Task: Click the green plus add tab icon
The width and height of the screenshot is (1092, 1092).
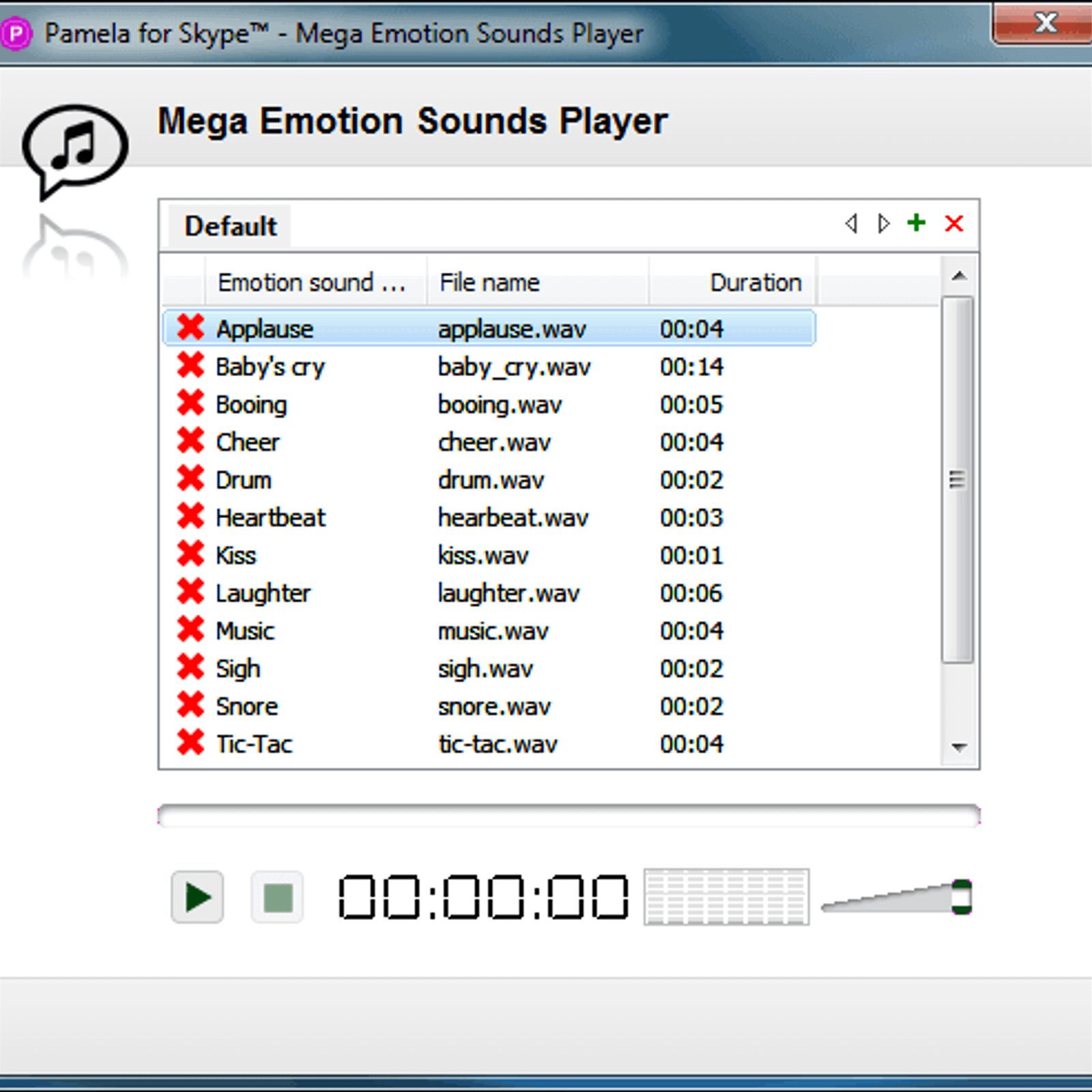Action: tap(917, 222)
